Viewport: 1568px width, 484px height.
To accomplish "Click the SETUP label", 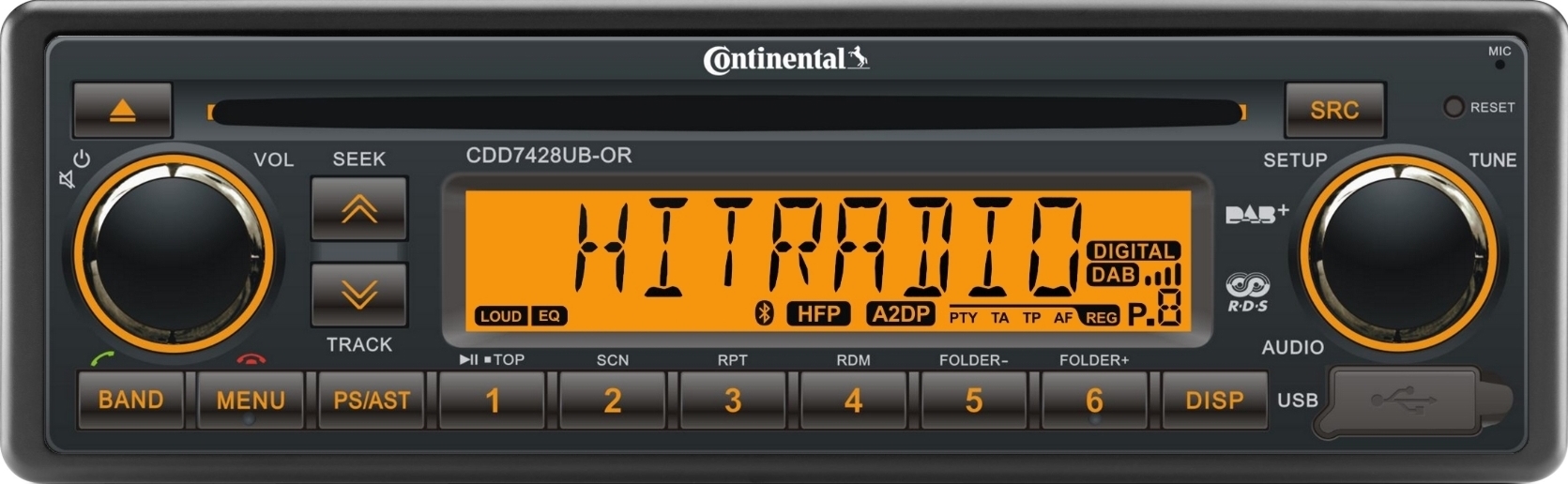I will pyautogui.click(x=1295, y=160).
